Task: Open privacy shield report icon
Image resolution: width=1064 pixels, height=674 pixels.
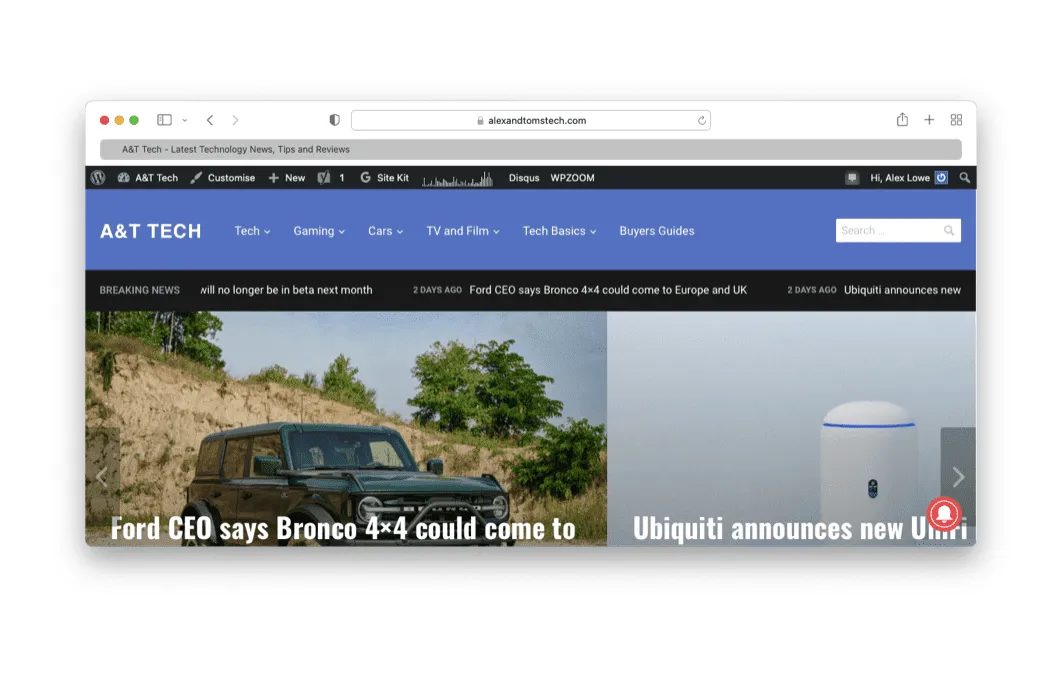Action: [x=335, y=120]
